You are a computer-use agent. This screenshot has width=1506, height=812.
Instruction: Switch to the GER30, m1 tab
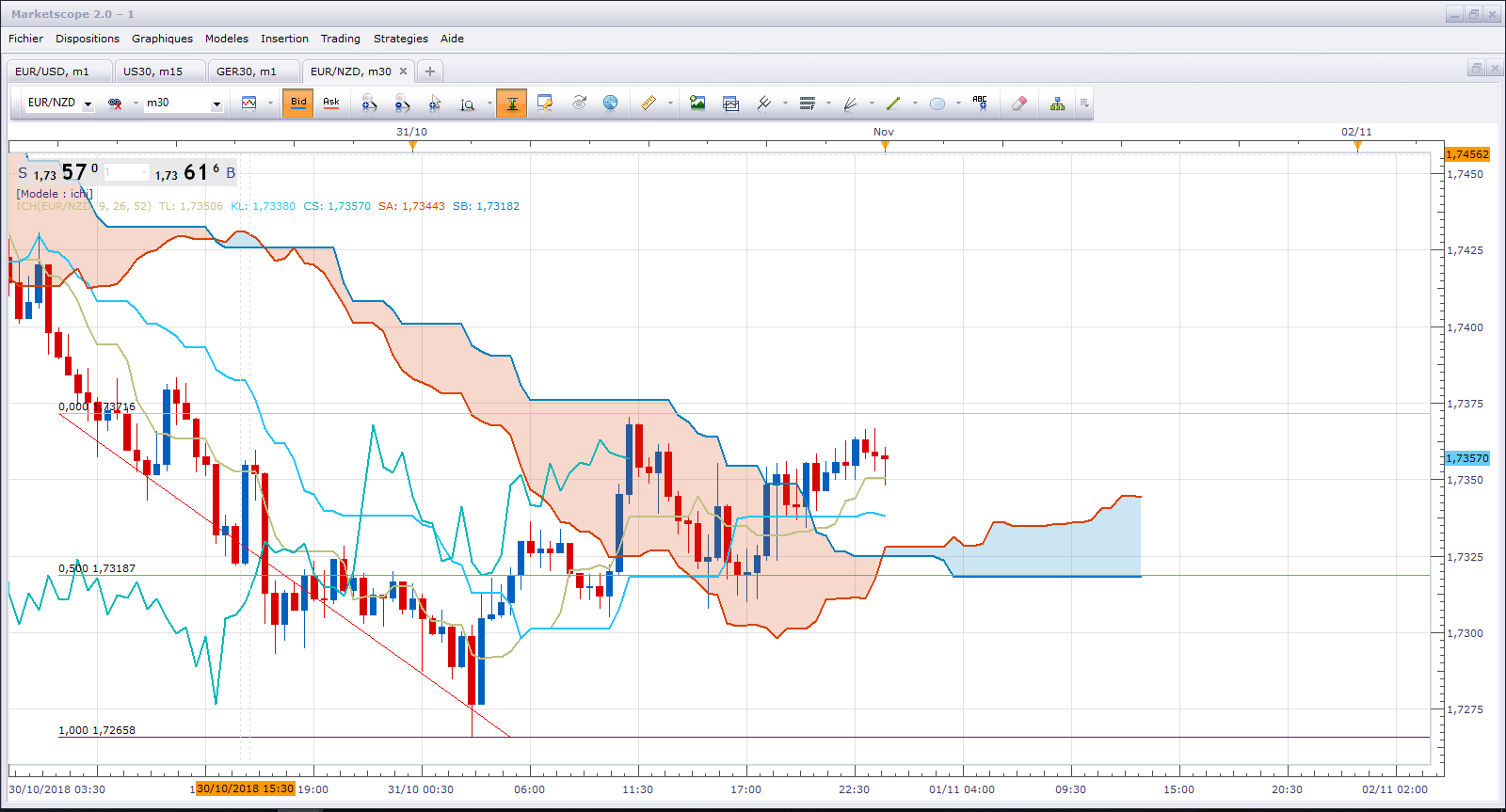252,72
